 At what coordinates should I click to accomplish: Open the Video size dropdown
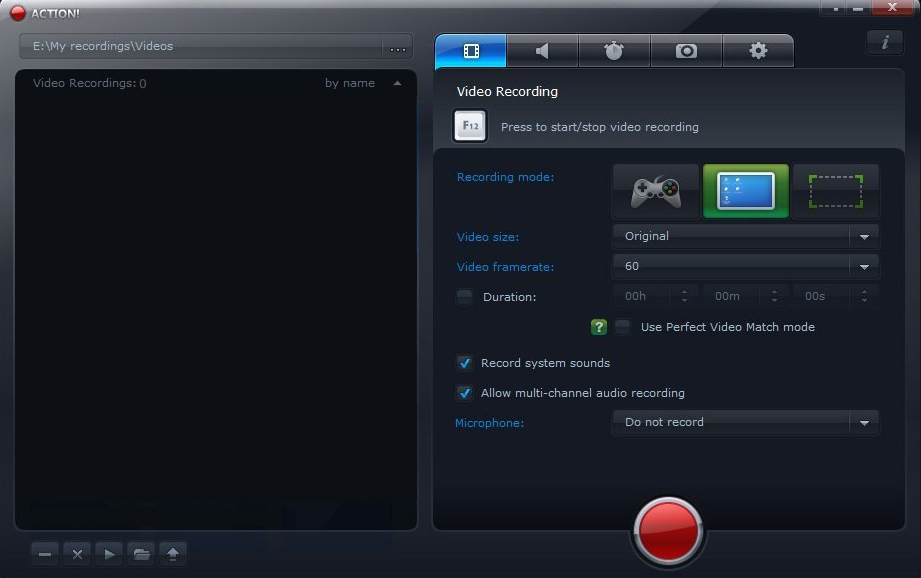pos(745,236)
